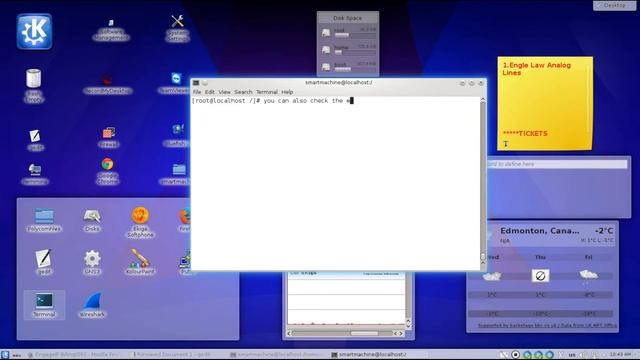
Task: Open the smartmachine folder on the desktop
Action: point(176,174)
